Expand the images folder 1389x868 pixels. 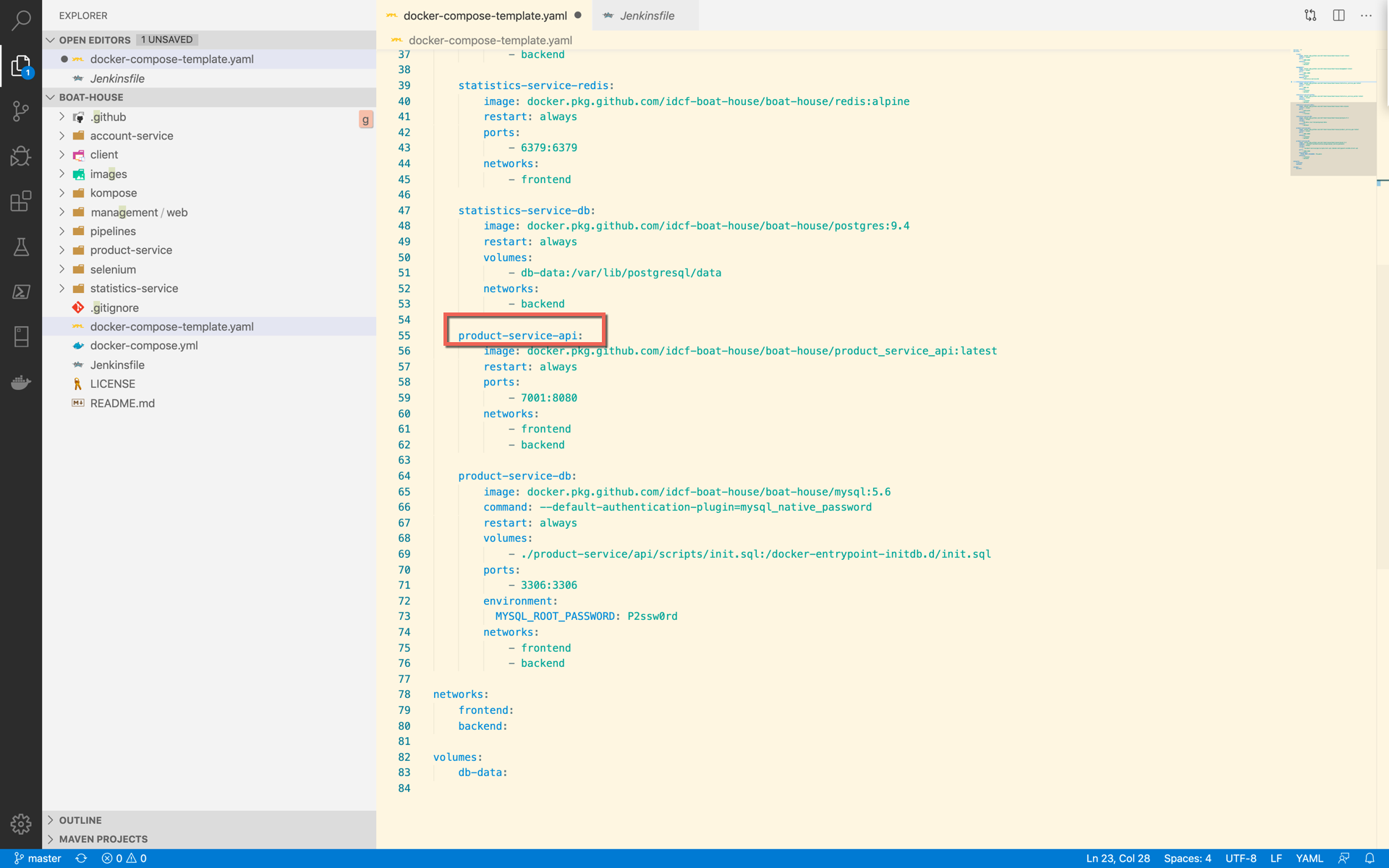(x=62, y=174)
